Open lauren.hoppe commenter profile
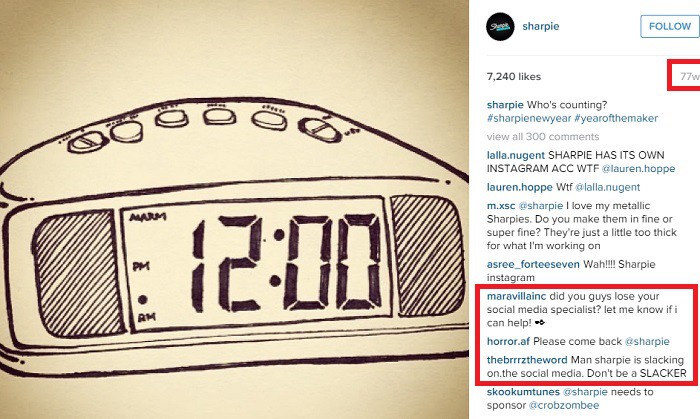This screenshot has height=419, width=700. (x=520, y=187)
